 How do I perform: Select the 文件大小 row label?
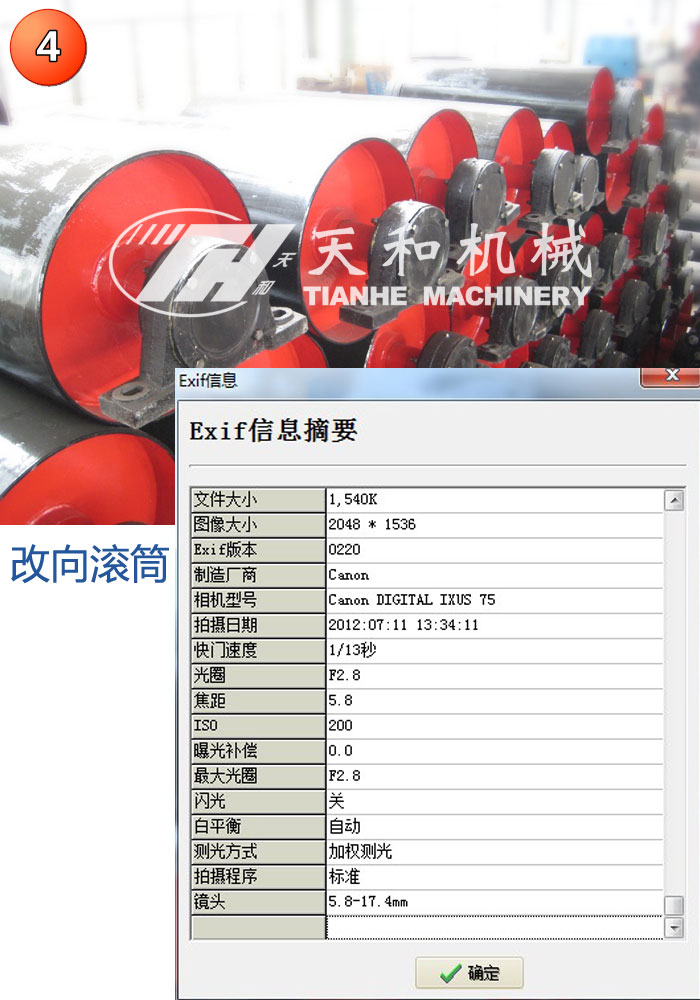pos(257,499)
